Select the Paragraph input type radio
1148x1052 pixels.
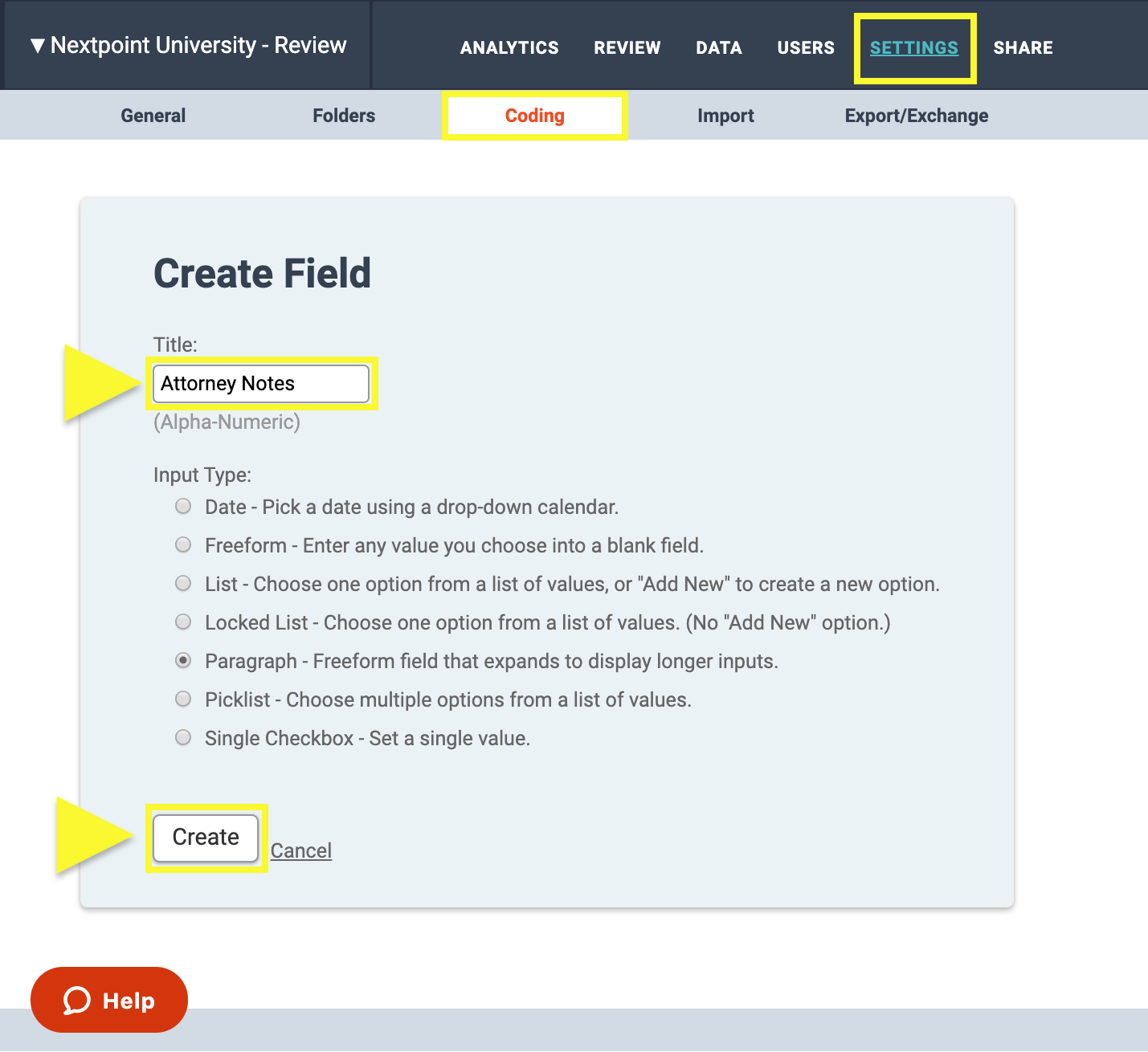point(183,660)
